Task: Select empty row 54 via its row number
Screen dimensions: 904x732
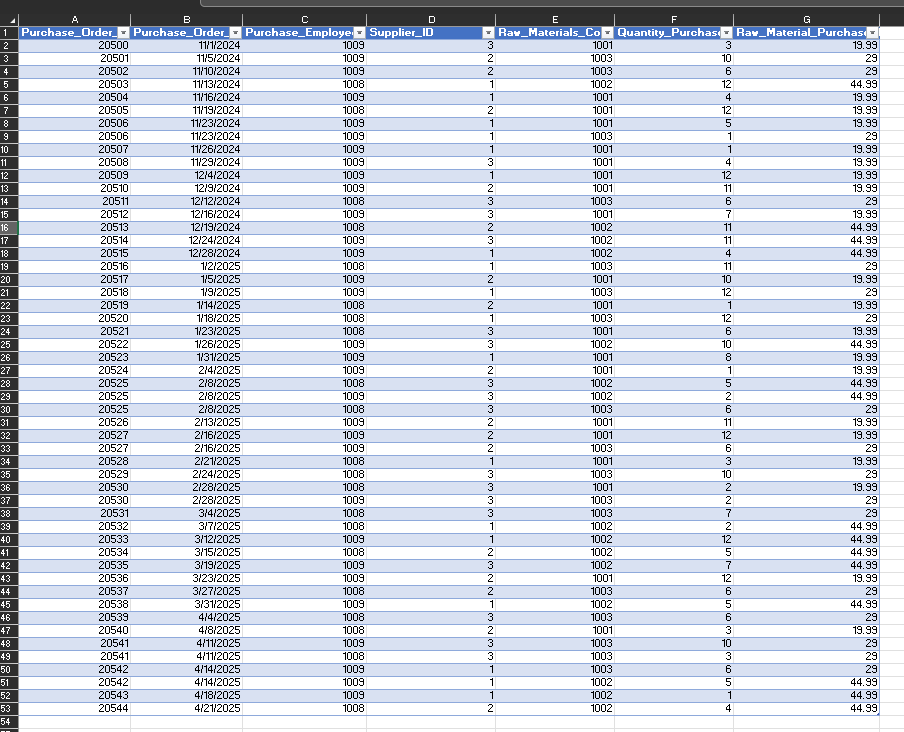Action: [x=9, y=722]
